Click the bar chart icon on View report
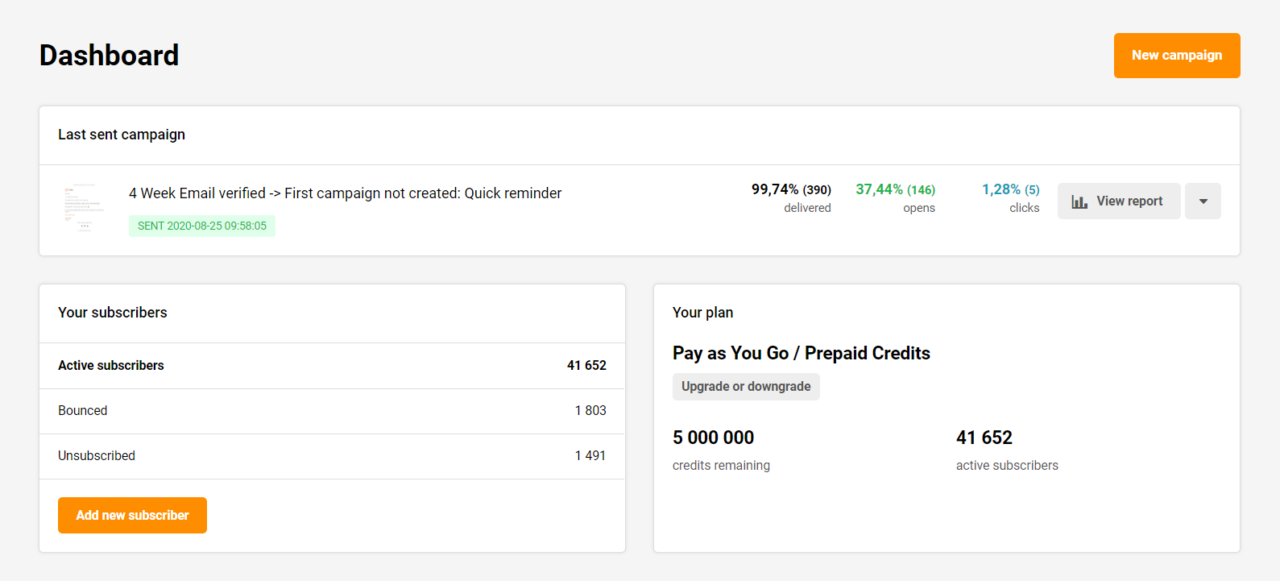 pos(1078,201)
